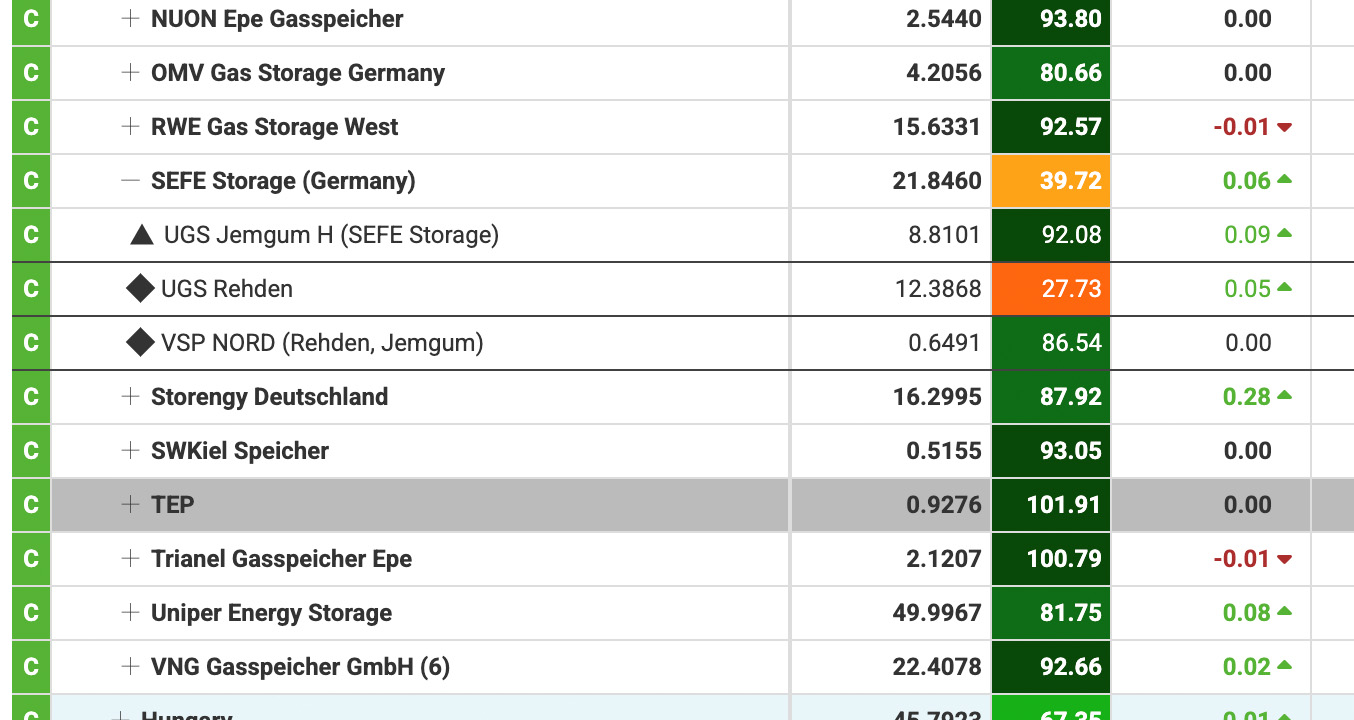
Task: Click the green C badge for TEP row
Action: coord(31,505)
